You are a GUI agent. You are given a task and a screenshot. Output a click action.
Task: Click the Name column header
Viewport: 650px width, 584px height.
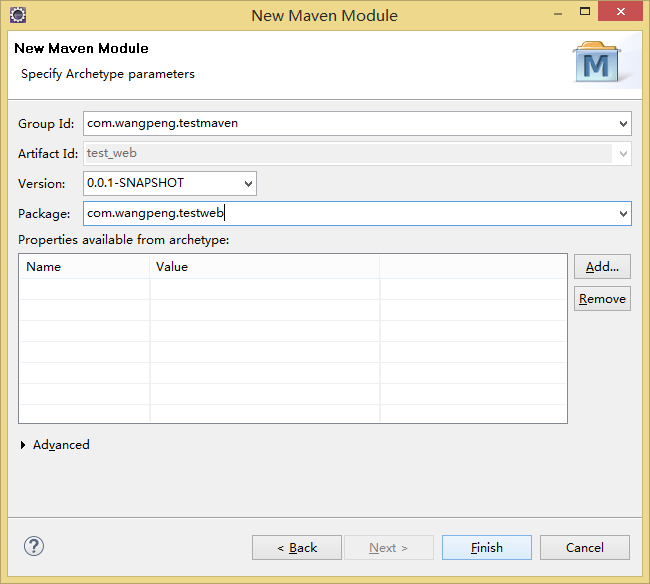pos(85,267)
